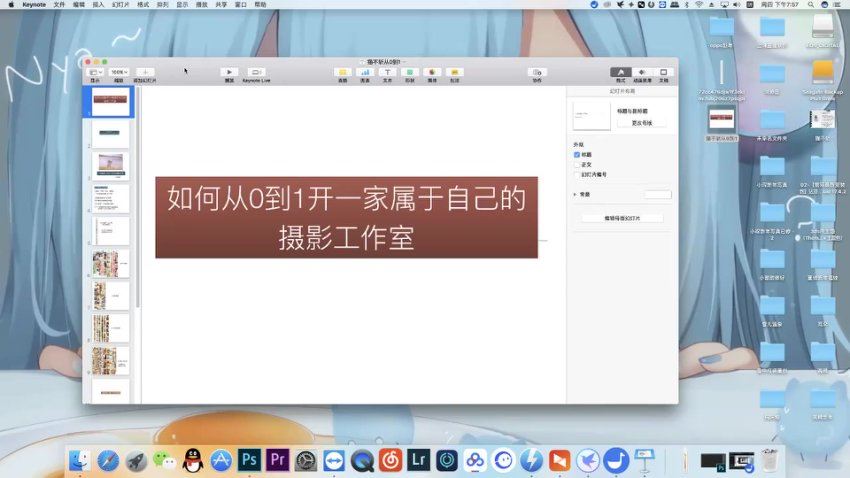This screenshot has height=478, width=850.
Task: Insert a text box from the toolbar
Action: (387, 72)
